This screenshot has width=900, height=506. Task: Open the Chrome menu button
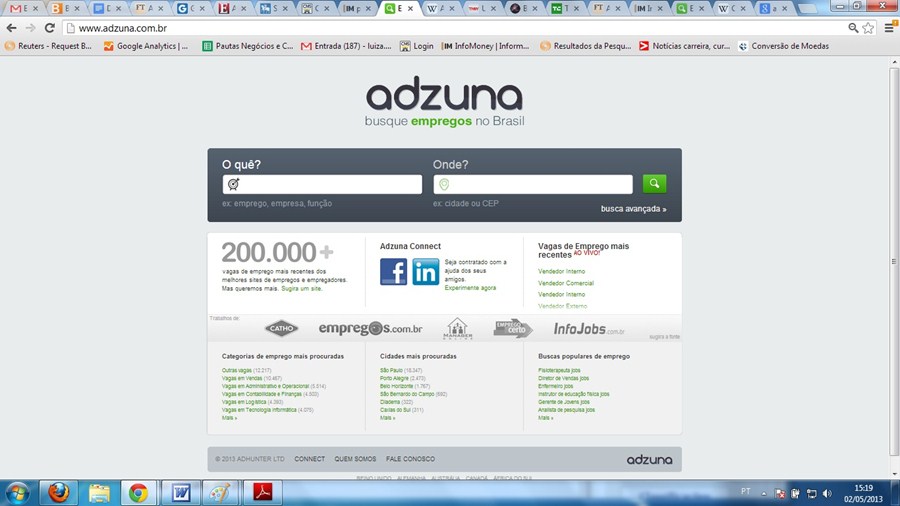click(x=889, y=28)
